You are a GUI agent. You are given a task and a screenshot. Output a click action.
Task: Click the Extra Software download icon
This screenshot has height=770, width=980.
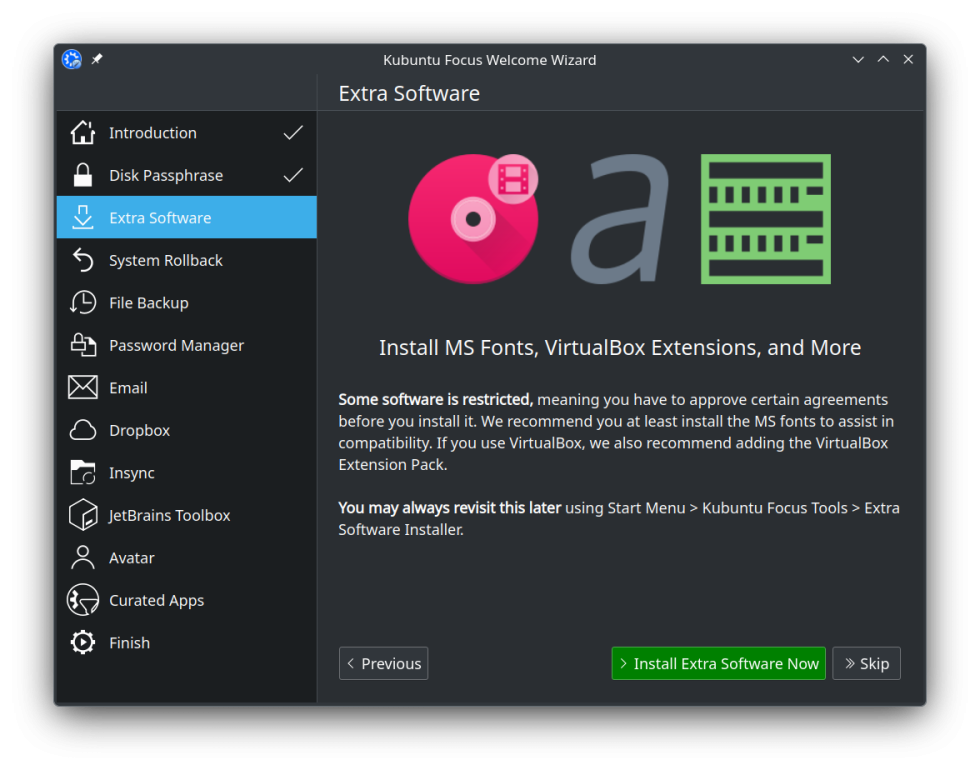pyautogui.click(x=82, y=217)
